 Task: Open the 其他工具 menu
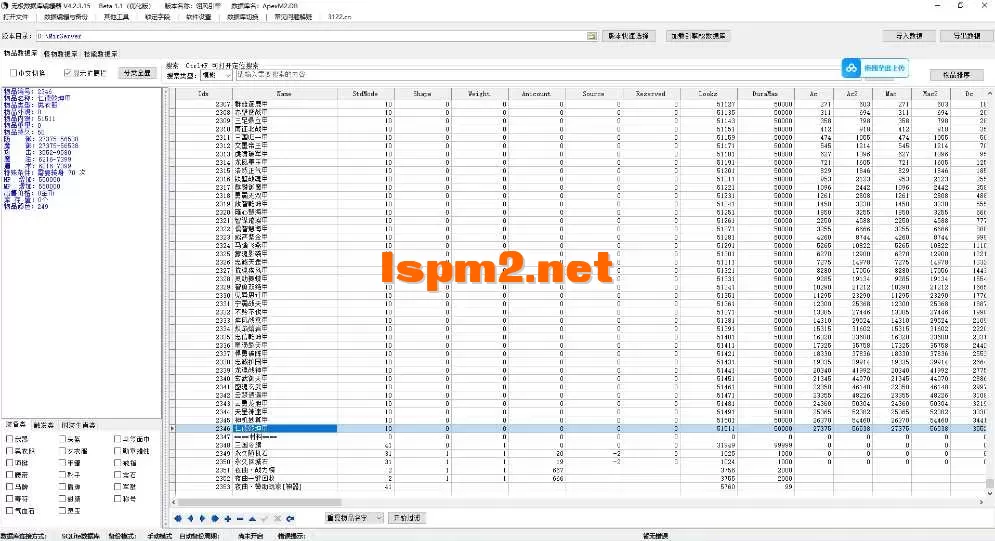point(116,17)
